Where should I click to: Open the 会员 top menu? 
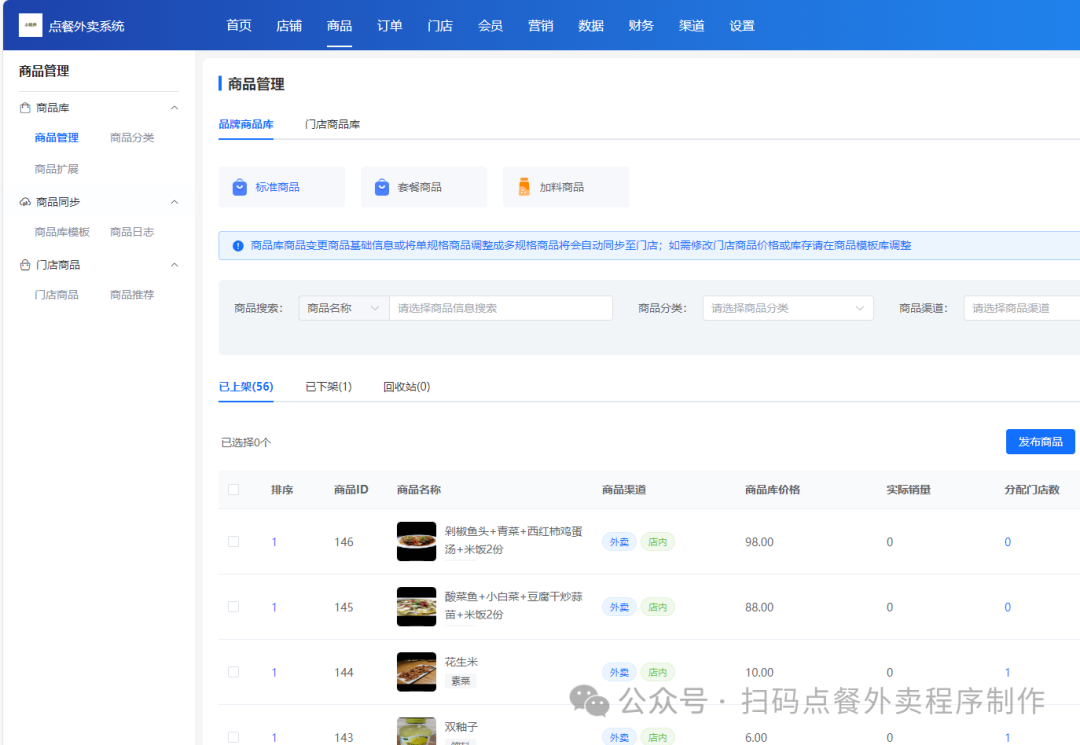490,25
